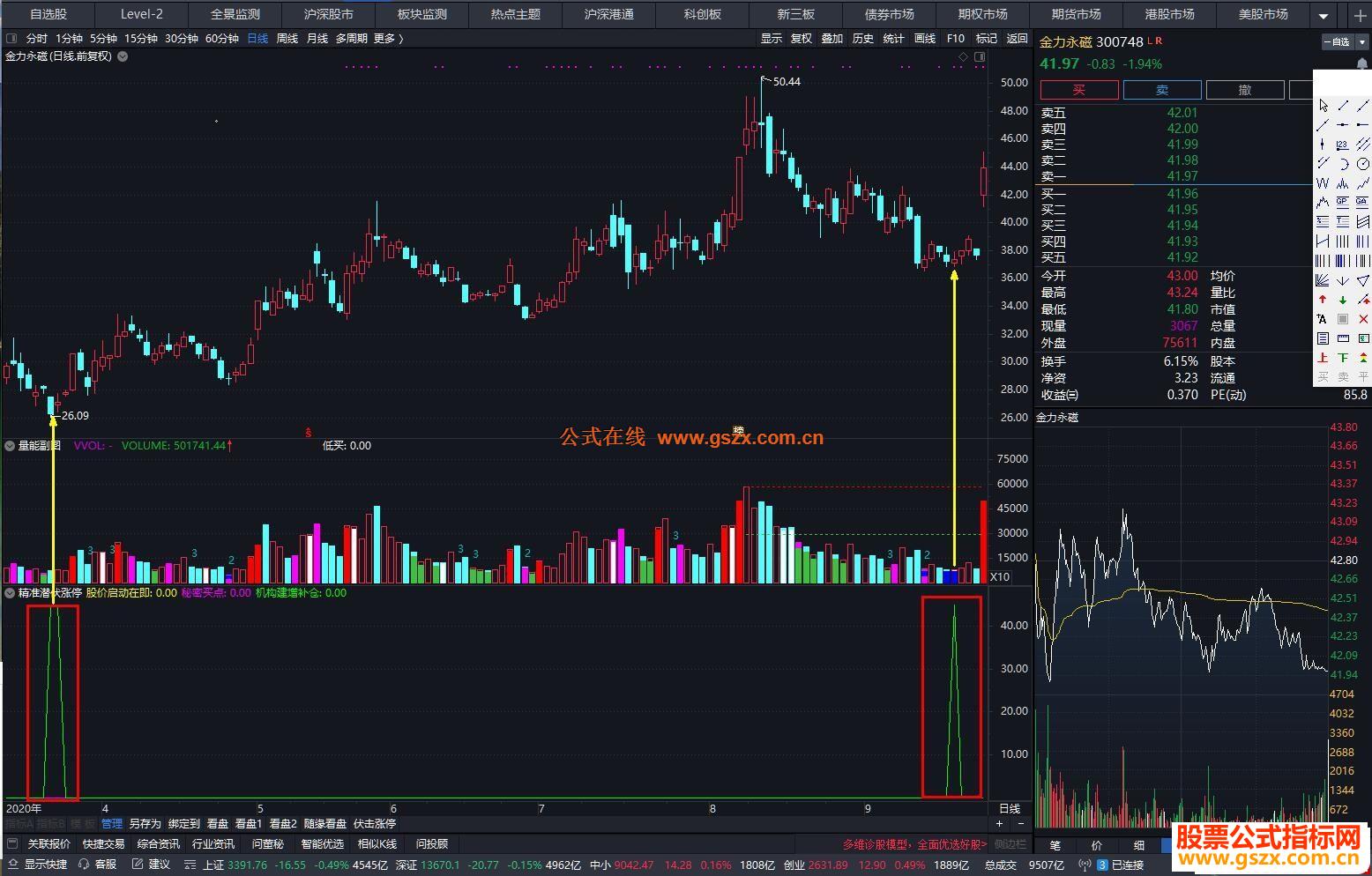Viewport: 1372px width, 876px height.
Task: Select the ruler measurement tool
Action: click(1342, 338)
